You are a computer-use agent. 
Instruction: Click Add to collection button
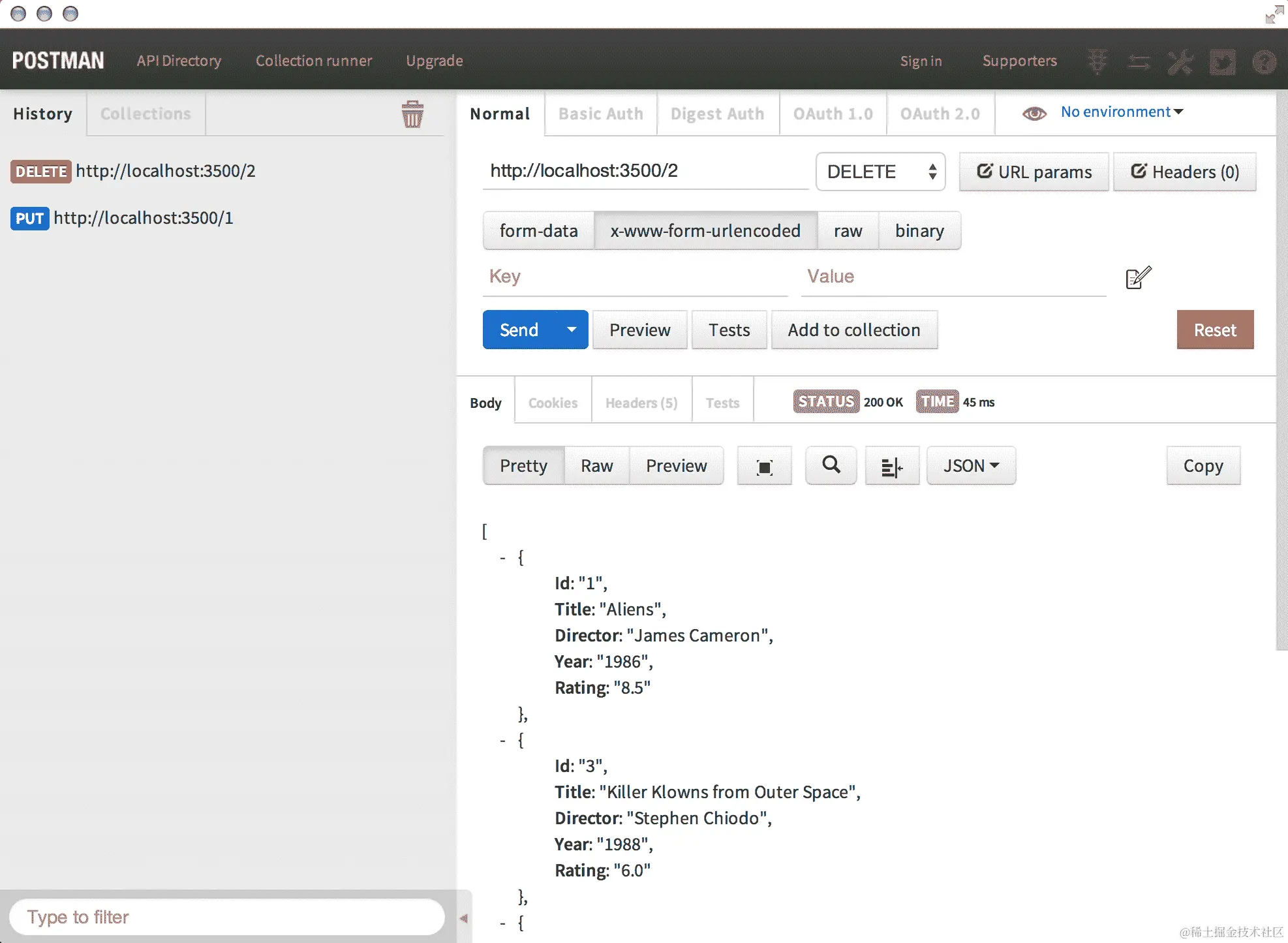853,330
